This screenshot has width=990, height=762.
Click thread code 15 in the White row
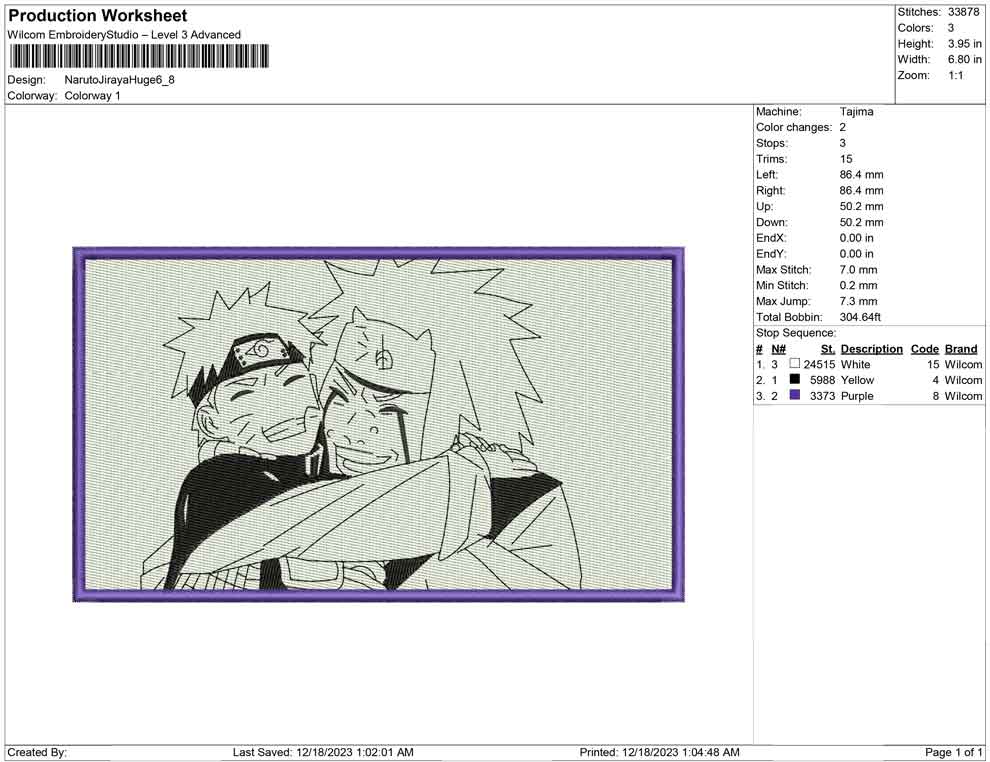click(933, 364)
